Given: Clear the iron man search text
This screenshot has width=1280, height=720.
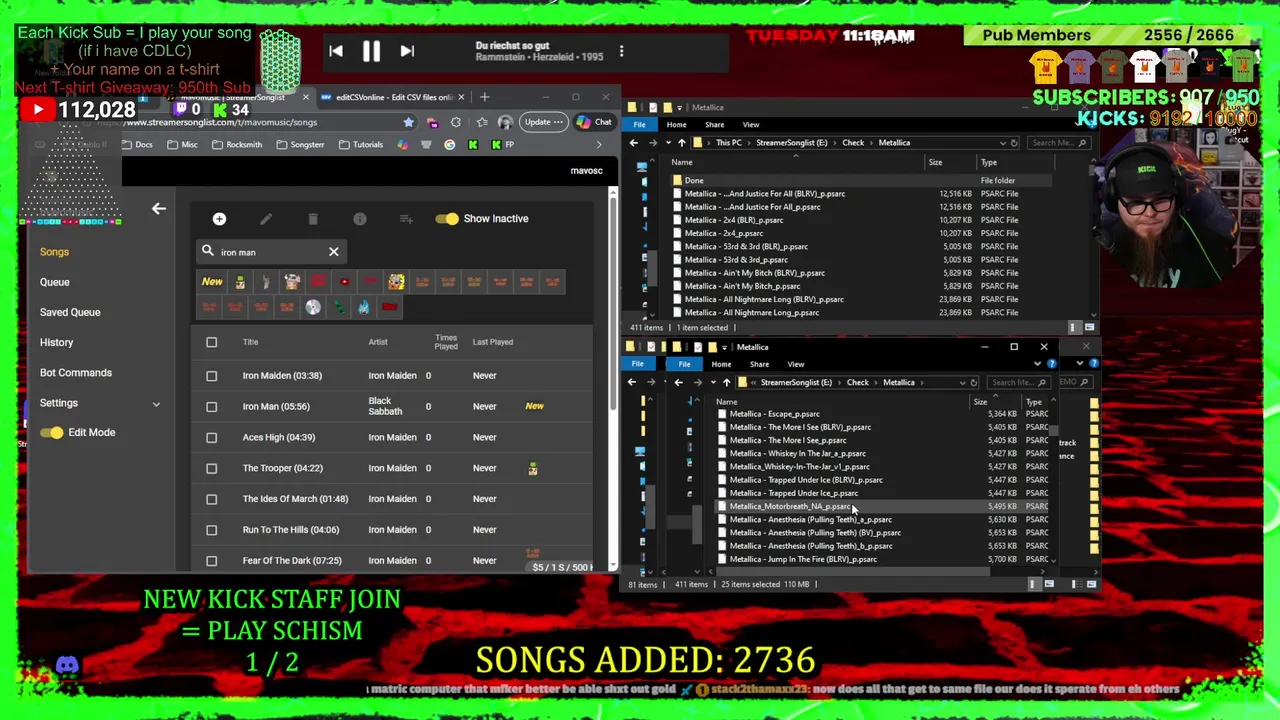Looking at the screenshot, I should (x=334, y=252).
